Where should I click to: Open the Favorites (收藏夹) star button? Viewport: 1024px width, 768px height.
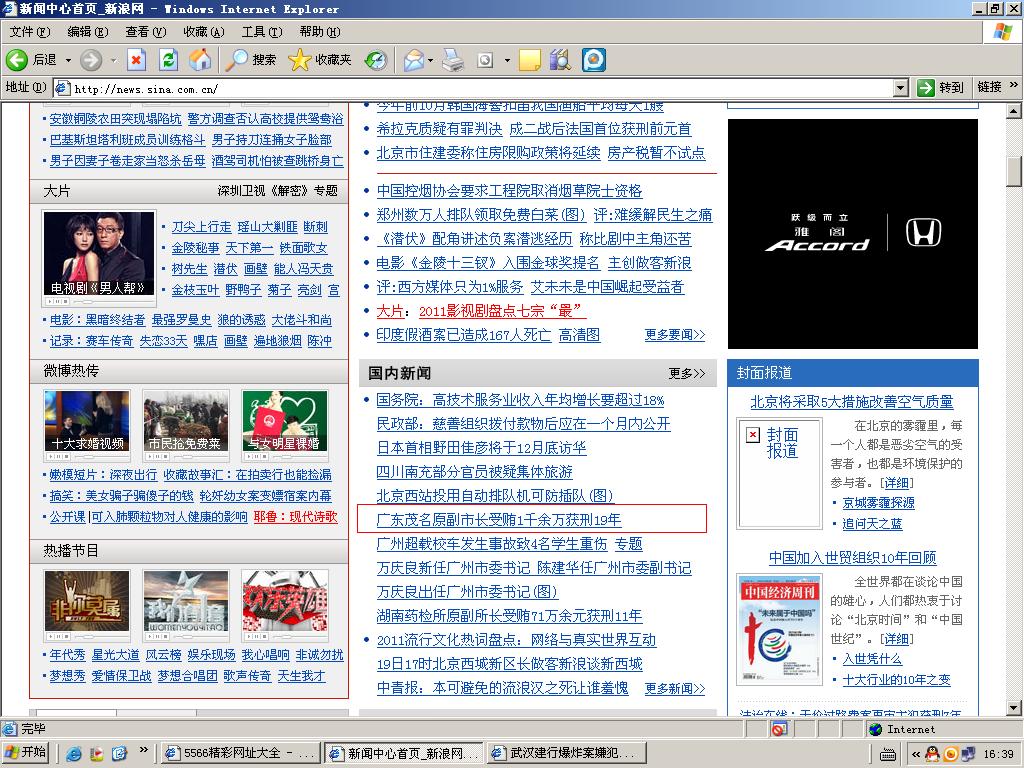click(320, 60)
